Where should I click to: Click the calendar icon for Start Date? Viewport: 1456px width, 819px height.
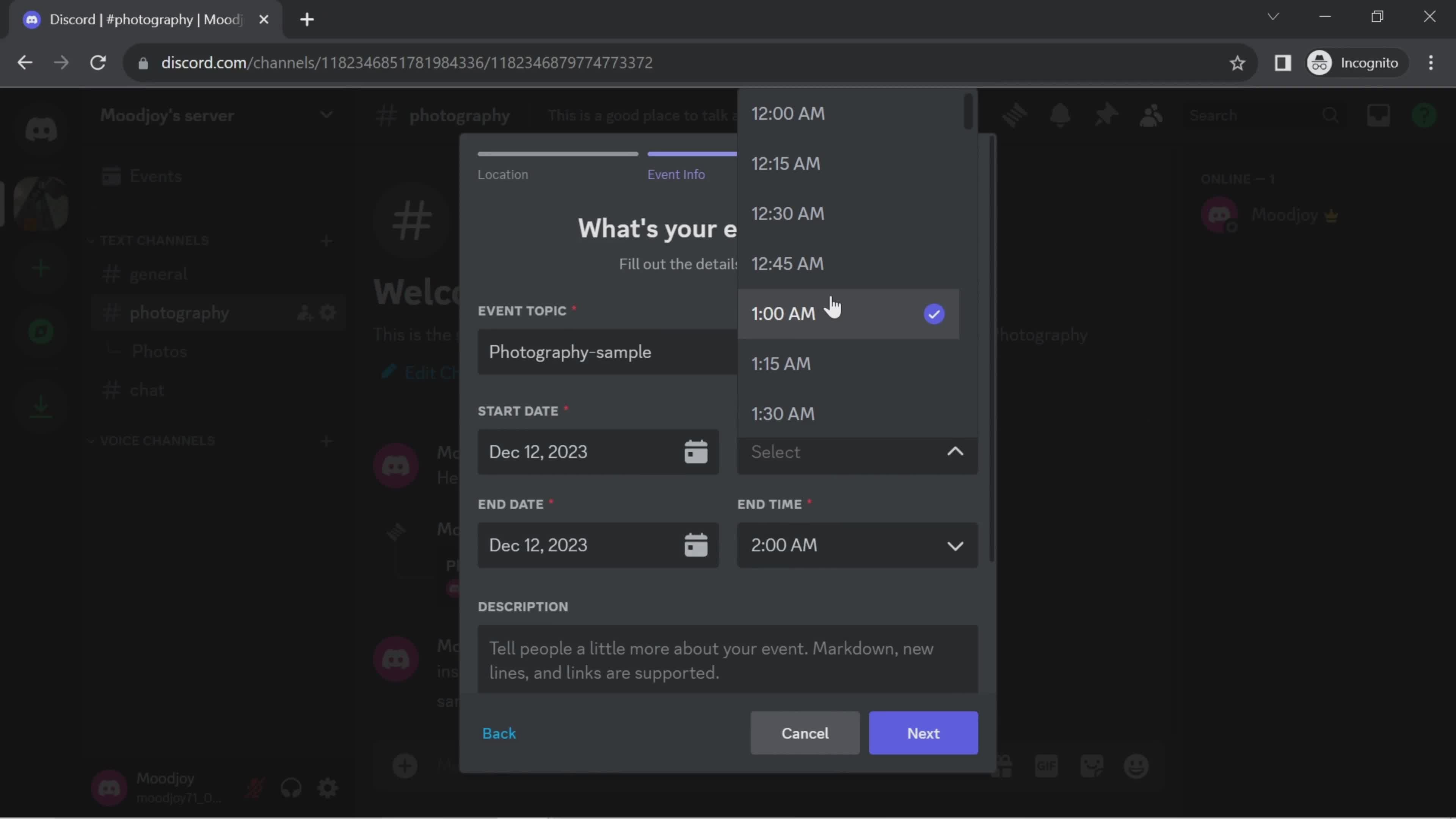697,451
